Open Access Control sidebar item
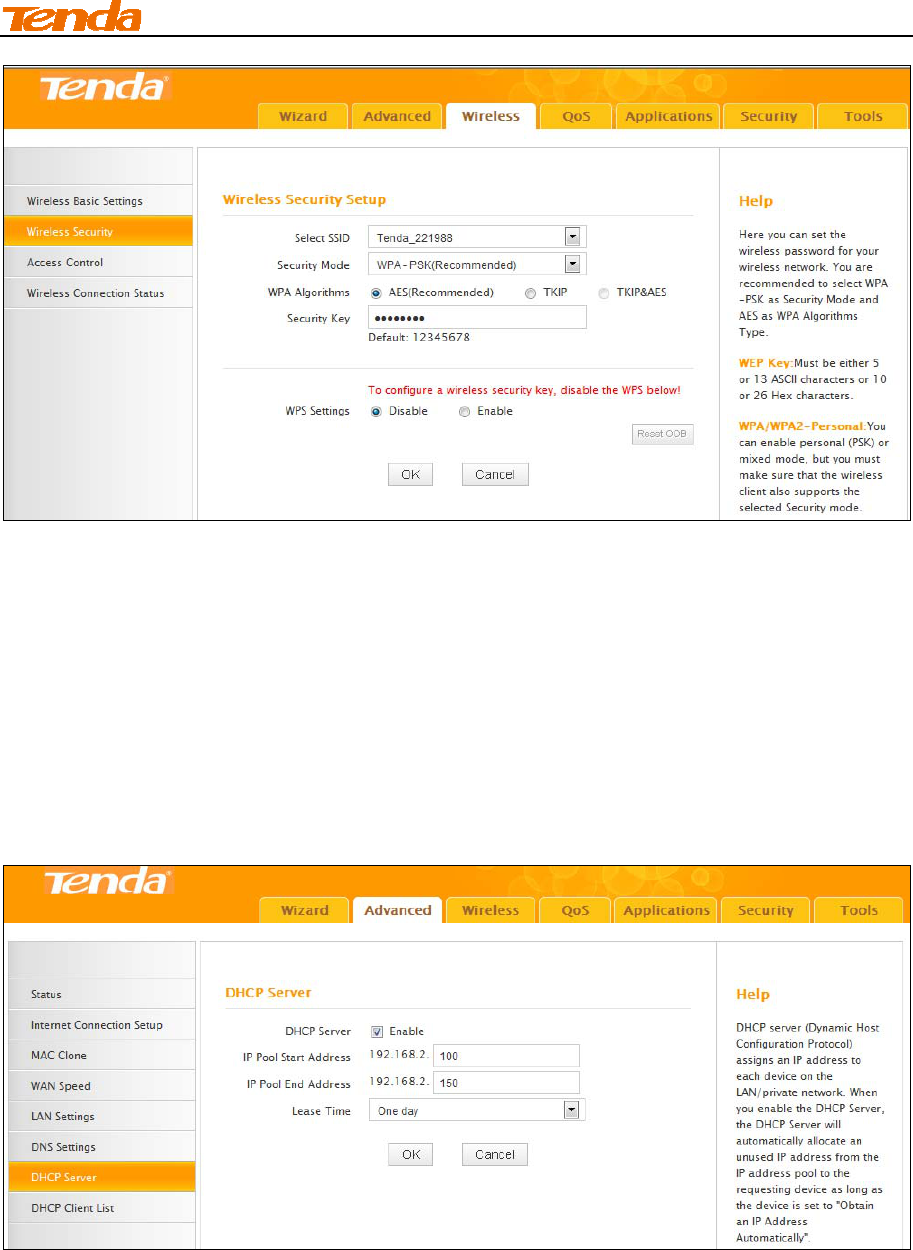913x1250 pixels. pos(97,262)
